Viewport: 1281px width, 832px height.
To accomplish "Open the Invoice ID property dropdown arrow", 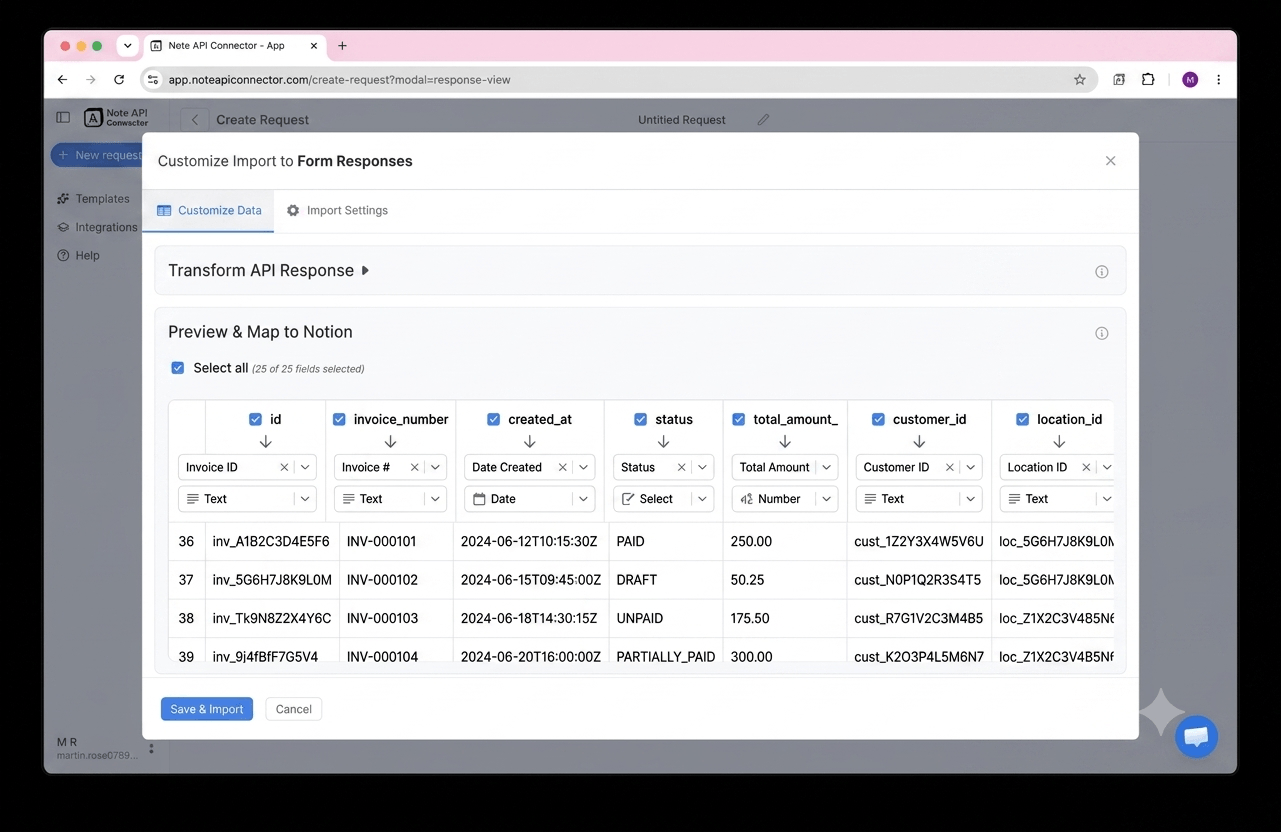I will point(305,467).
